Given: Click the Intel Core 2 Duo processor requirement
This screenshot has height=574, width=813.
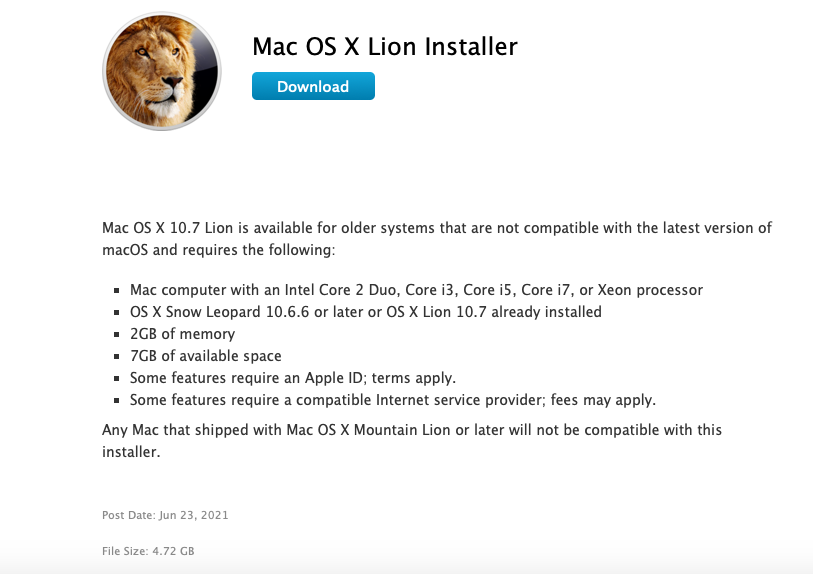Looking at the screenshot, I should pyautogui.click(x=416, y=289).
